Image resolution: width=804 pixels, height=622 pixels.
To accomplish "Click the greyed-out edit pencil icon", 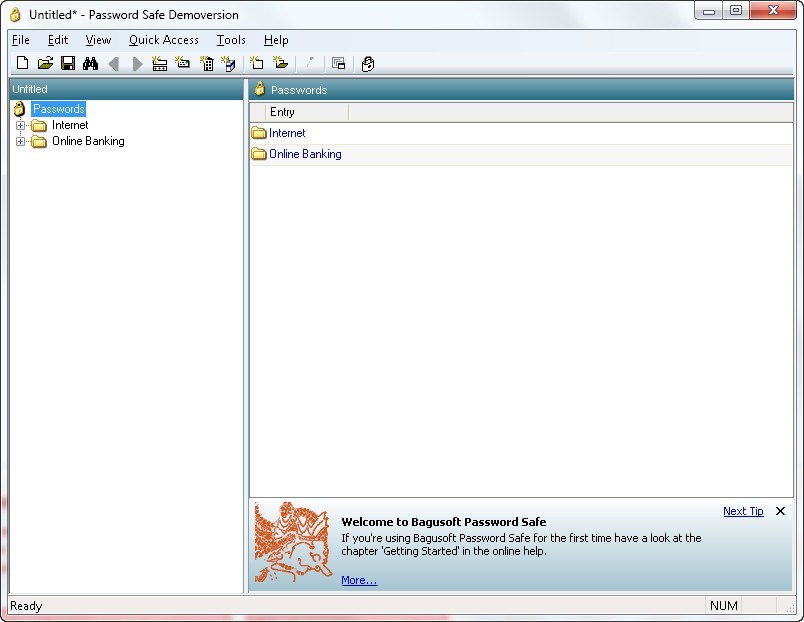I will click(x=310, y=63).
